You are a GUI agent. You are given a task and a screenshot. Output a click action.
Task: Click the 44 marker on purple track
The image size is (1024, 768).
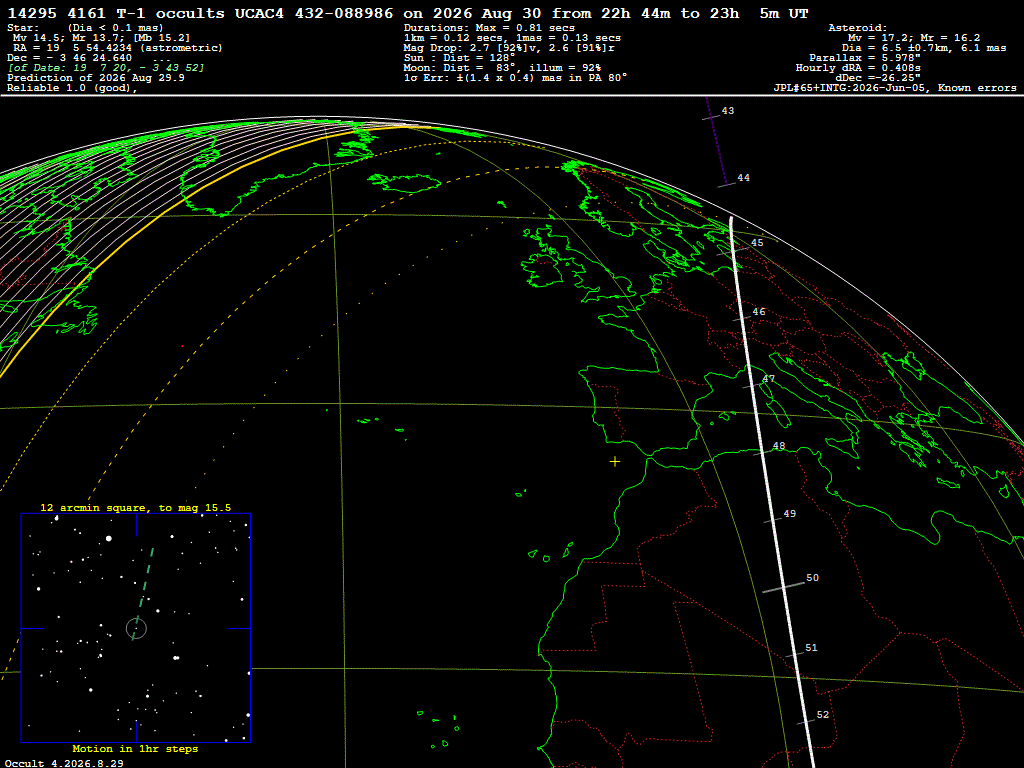click(743, 178)
